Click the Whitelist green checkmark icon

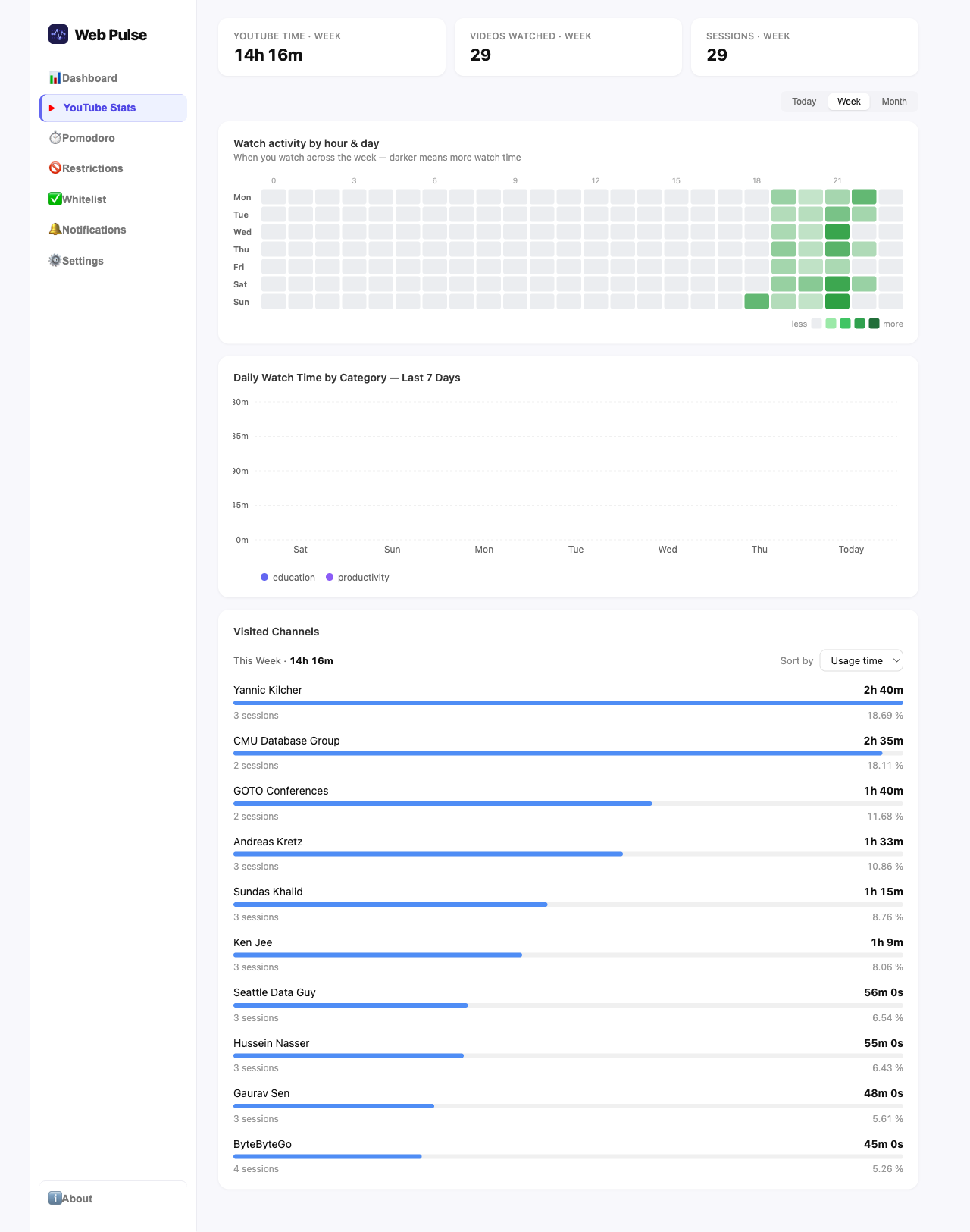coord(55,199)
